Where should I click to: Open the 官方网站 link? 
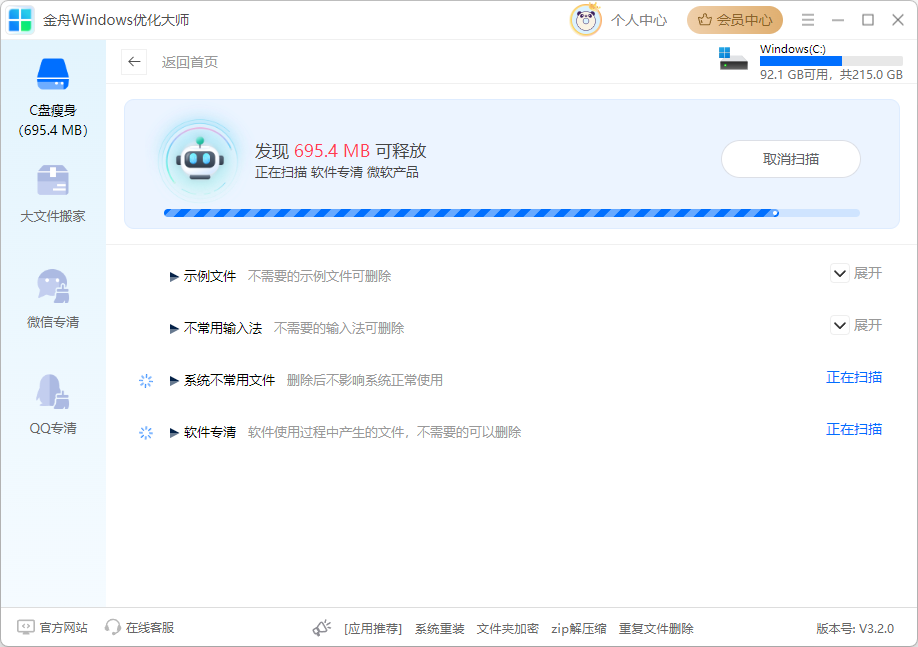53,628
